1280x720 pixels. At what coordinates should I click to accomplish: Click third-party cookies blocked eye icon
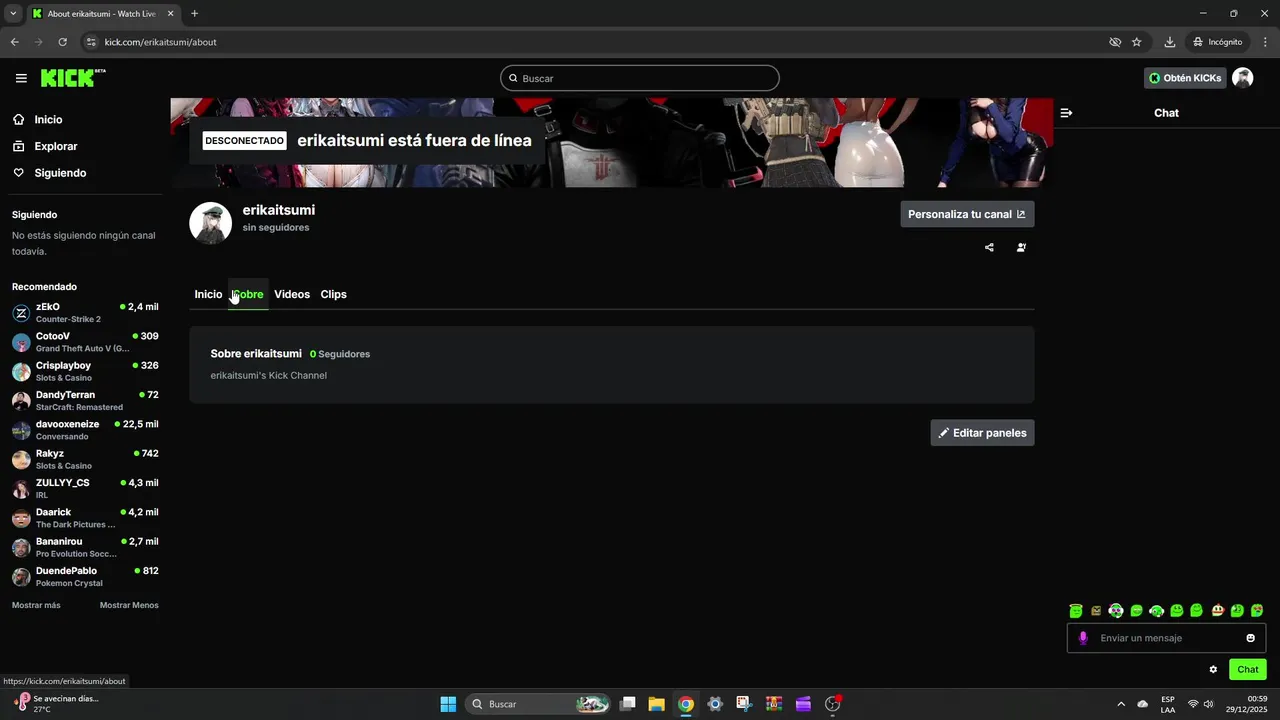1115,42
